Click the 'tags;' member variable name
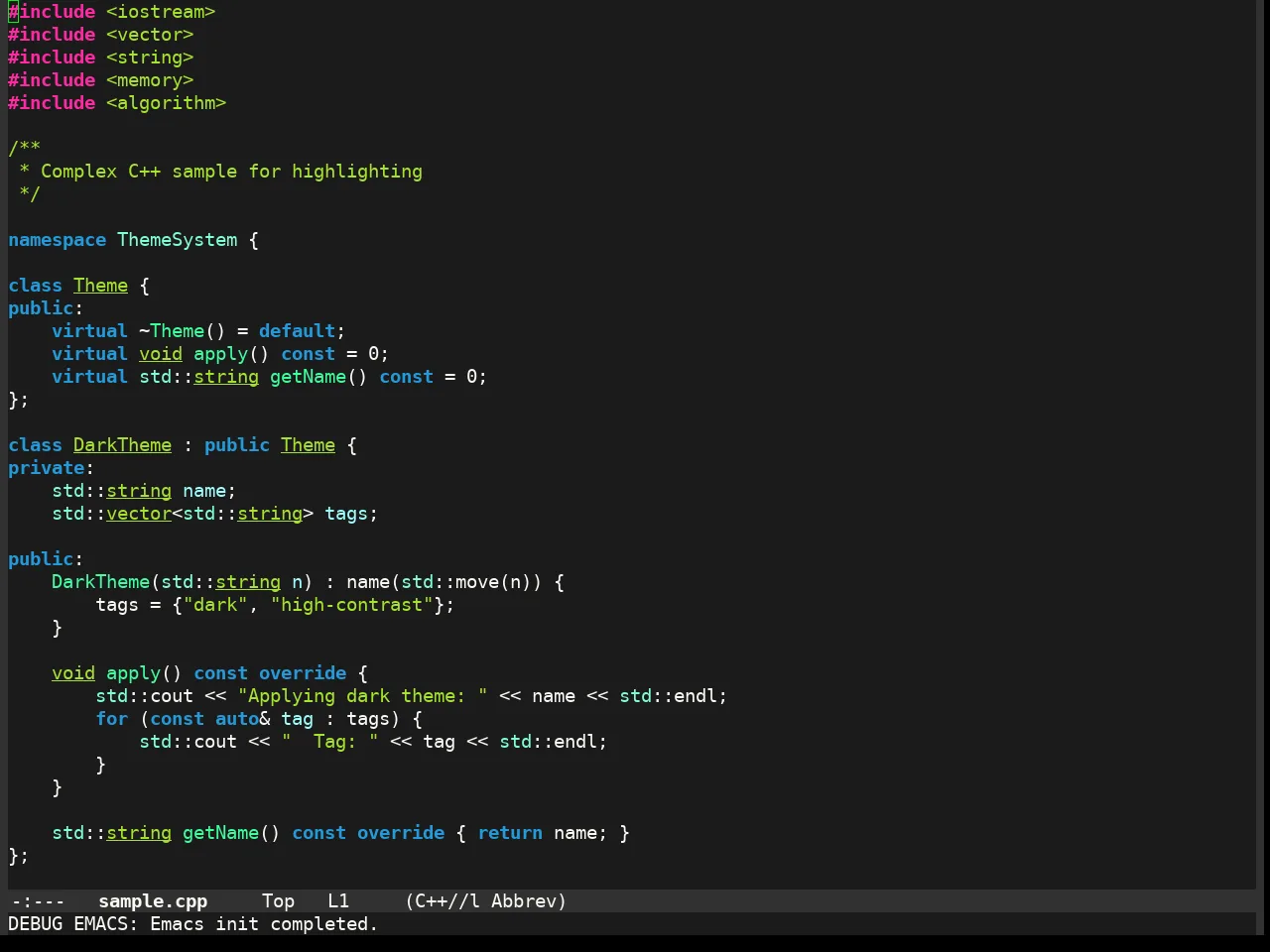The width and height of the screenshot is (1270, 952). 351,514
